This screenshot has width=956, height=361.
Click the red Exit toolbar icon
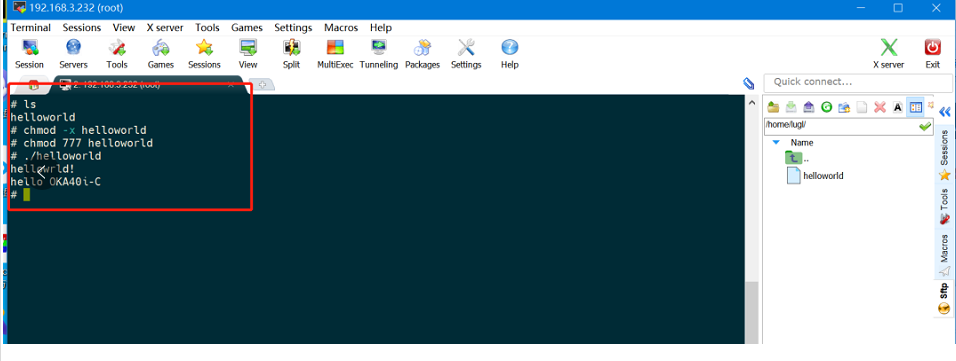(x=932, y=54)
